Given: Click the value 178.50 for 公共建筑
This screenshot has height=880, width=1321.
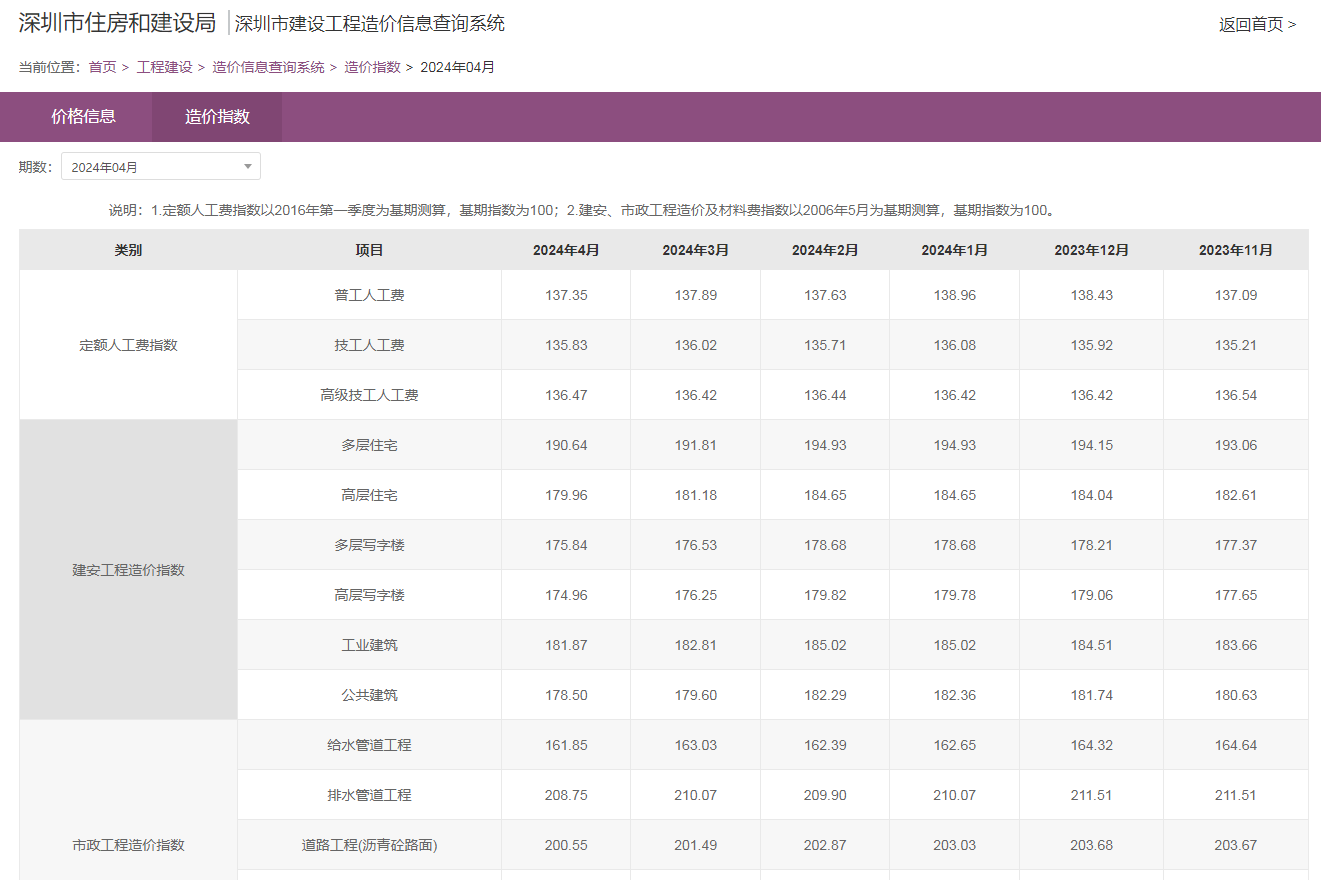Looking at the screenshot, I should [566, 695].
